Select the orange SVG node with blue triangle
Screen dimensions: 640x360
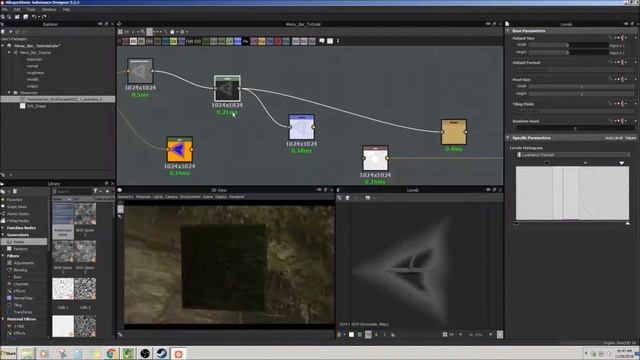179,149
